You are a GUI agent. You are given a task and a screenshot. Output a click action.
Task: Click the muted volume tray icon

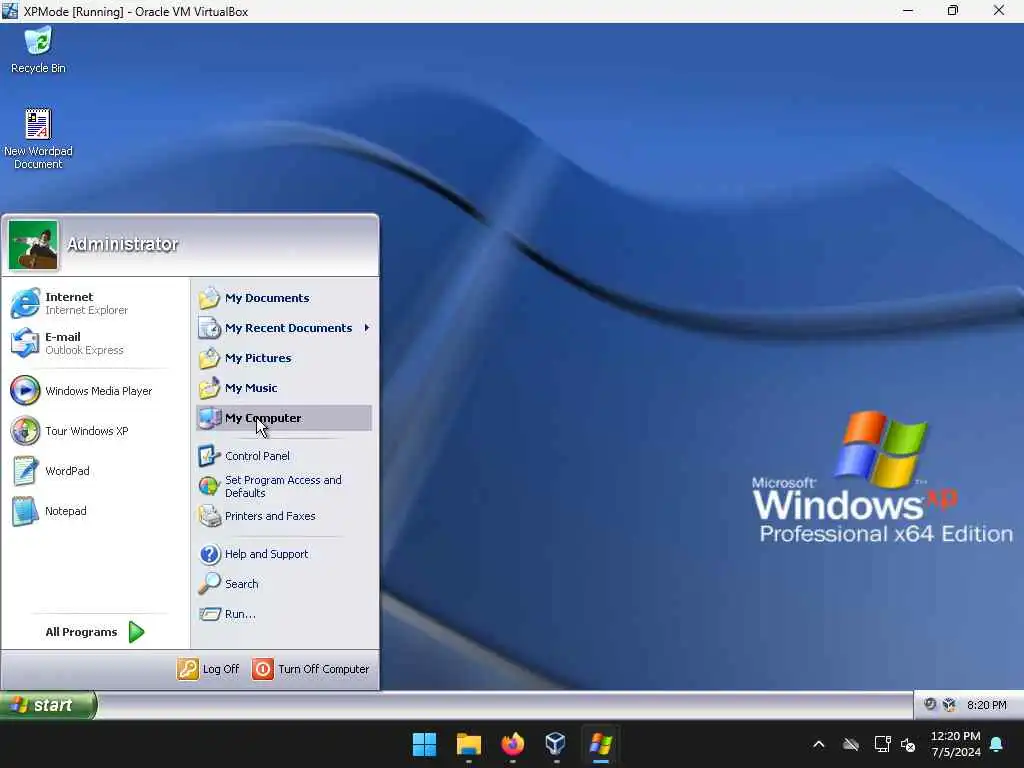[908, 744]
